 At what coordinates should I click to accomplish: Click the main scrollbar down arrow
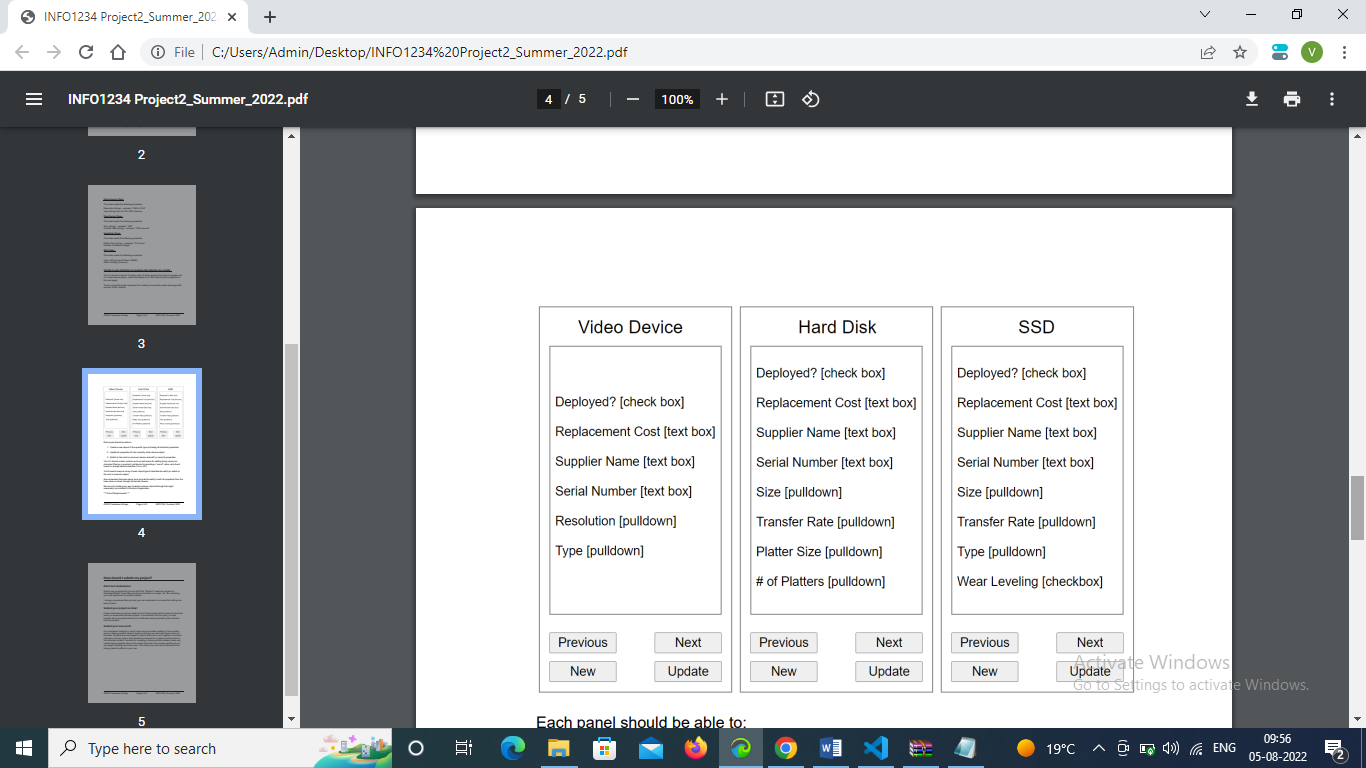tap(1357, 719)
